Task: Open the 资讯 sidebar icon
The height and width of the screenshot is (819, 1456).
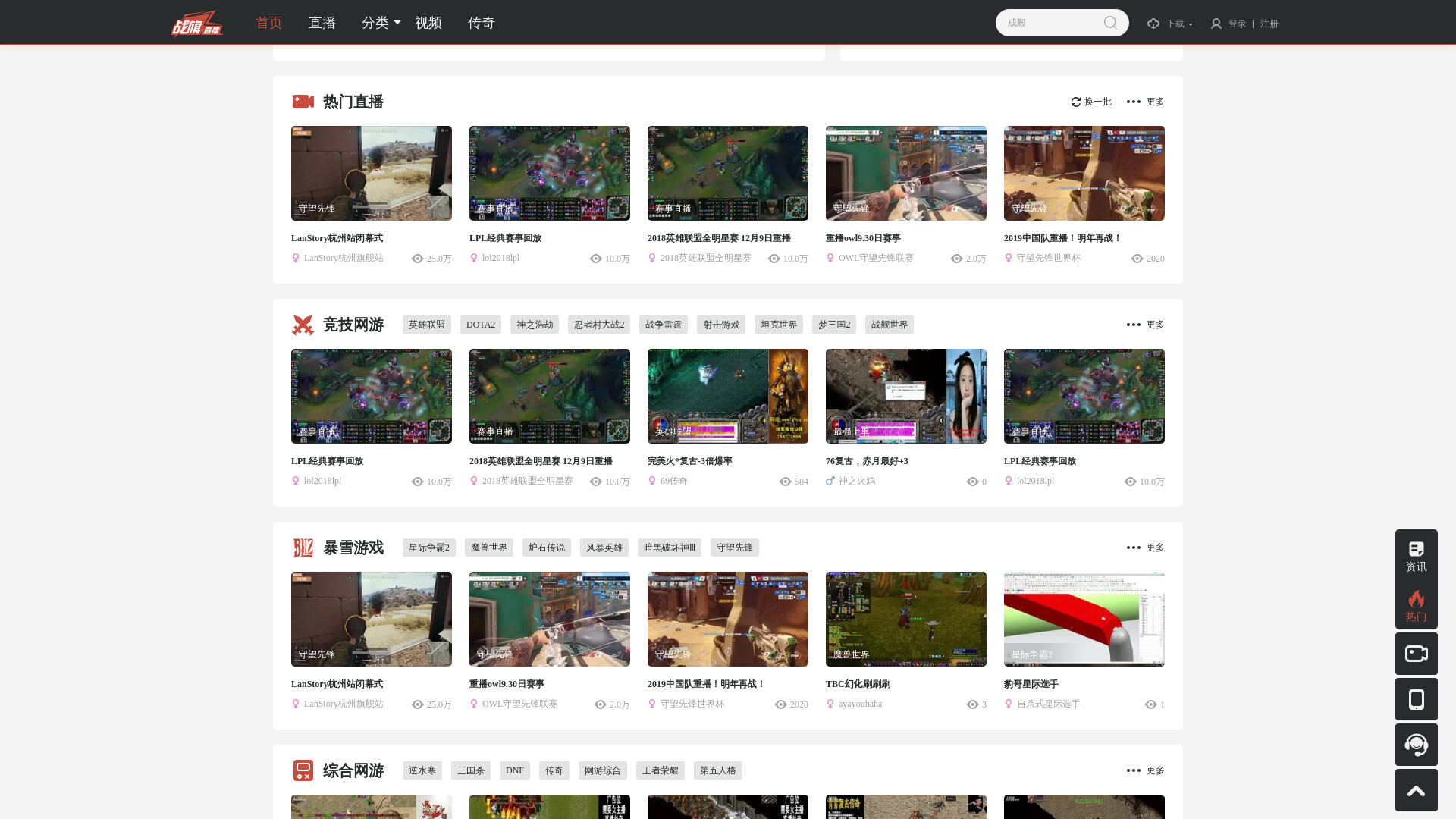Action: 1417,556
